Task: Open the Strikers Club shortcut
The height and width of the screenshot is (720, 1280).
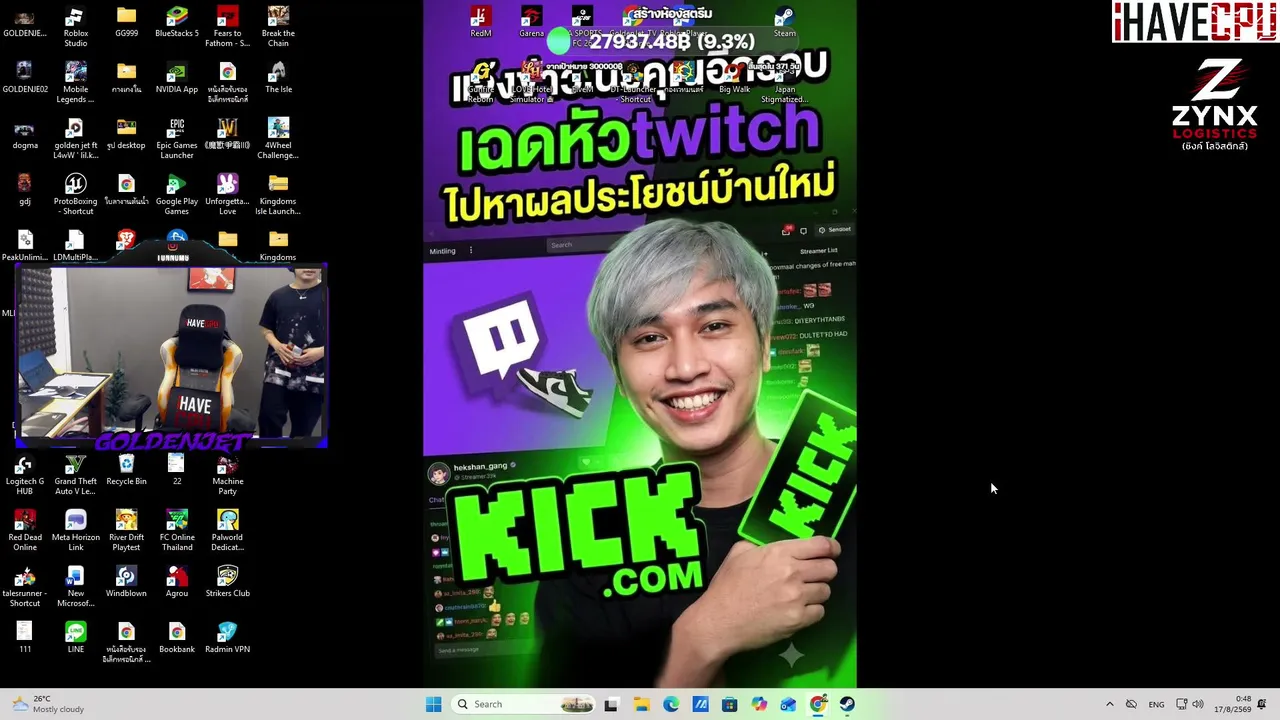Action: click(x=227, y=582)
